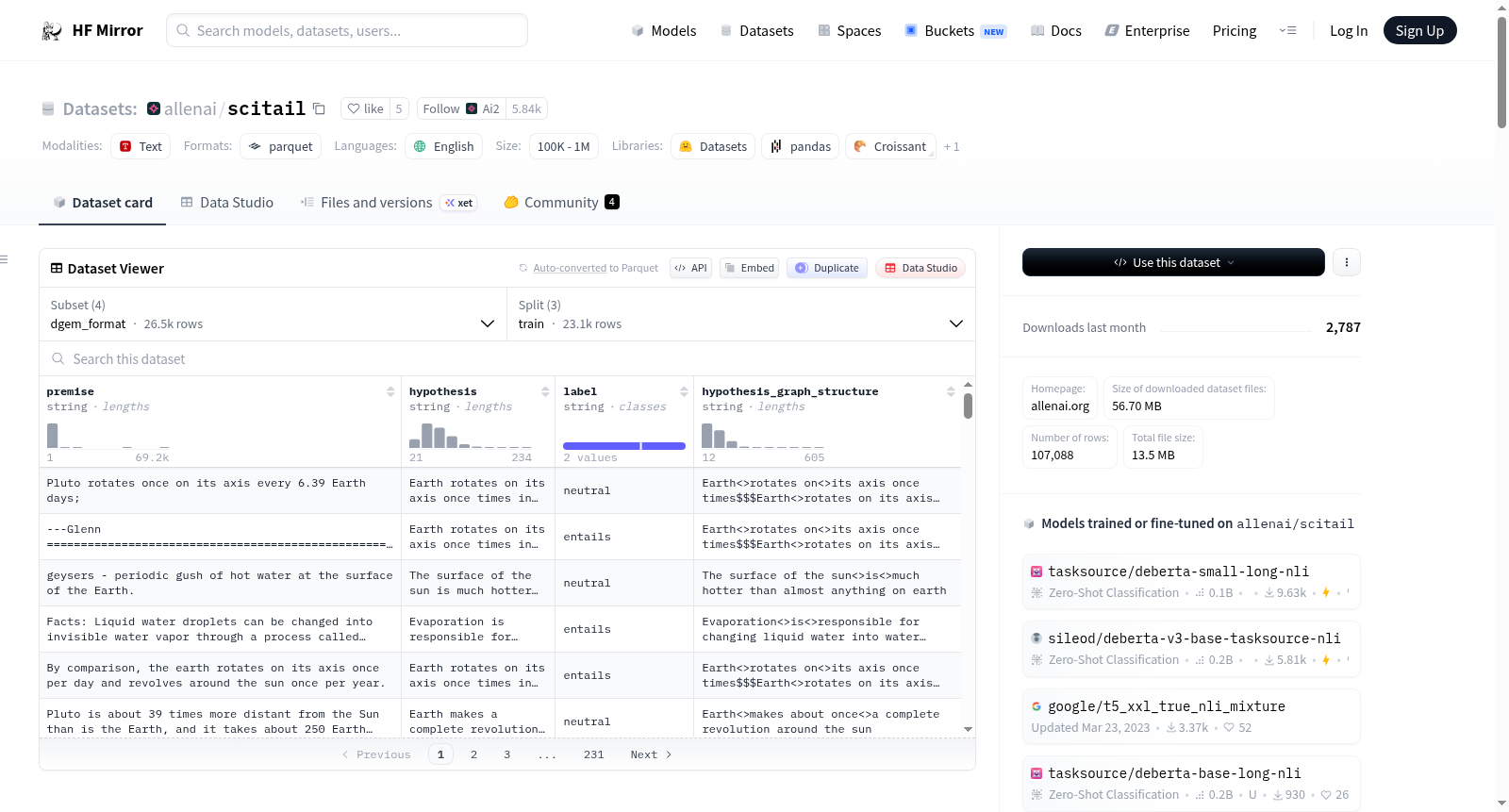This screenshot has width=1509, height=812.
Task: Click the allenai organization avatar icon
Action: click(x=154, y=108)
